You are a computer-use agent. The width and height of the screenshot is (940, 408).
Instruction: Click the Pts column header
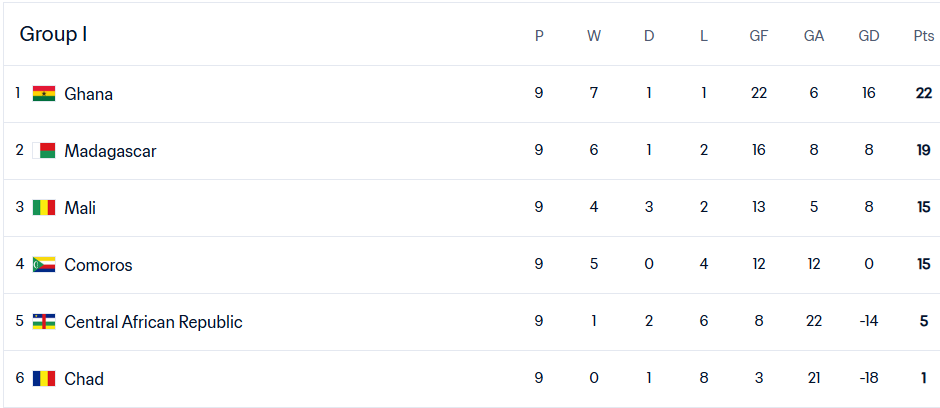(x=923, y=36)
